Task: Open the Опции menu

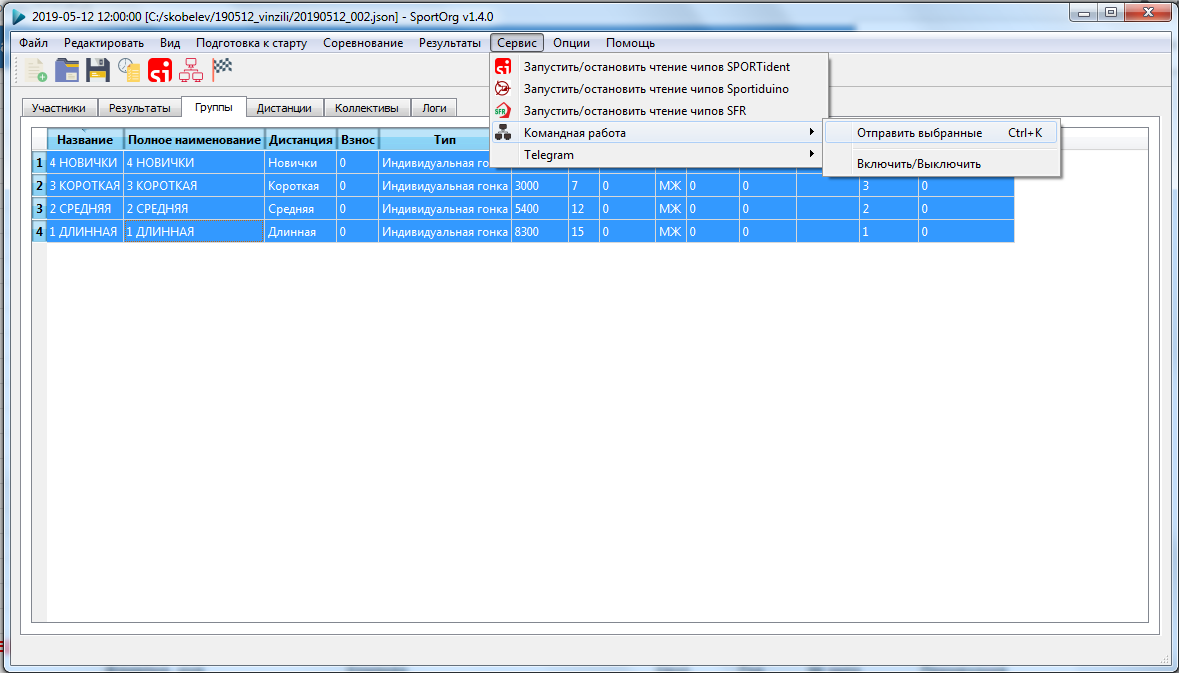Action: point(571,43)
